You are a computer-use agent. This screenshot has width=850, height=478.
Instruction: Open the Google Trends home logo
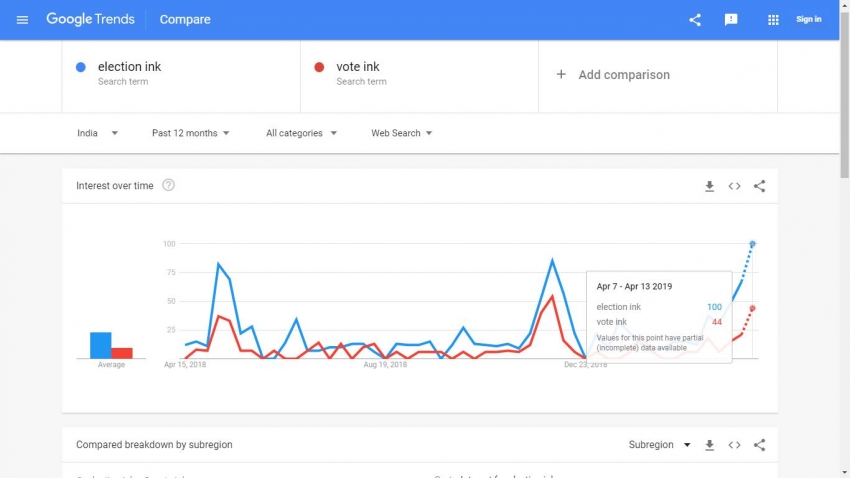(90, 20)
